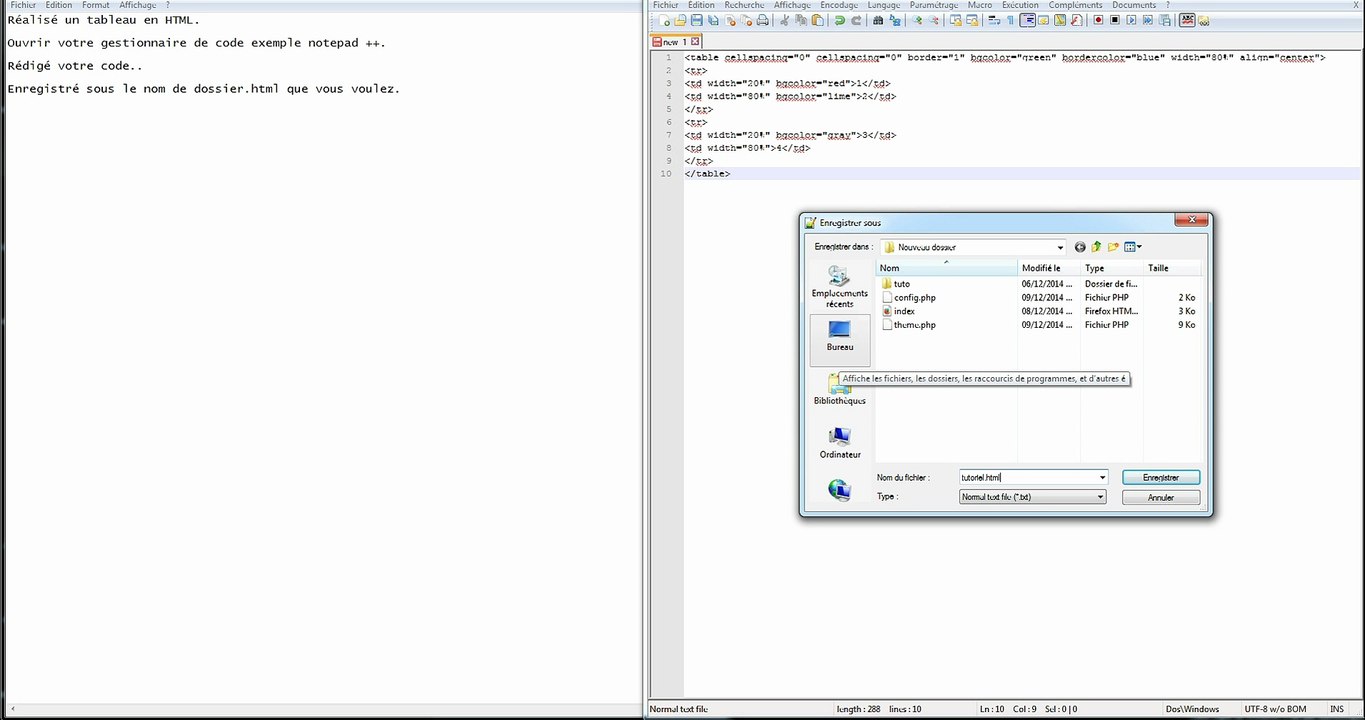Click the Enregistrer button

coord(1161,478)
